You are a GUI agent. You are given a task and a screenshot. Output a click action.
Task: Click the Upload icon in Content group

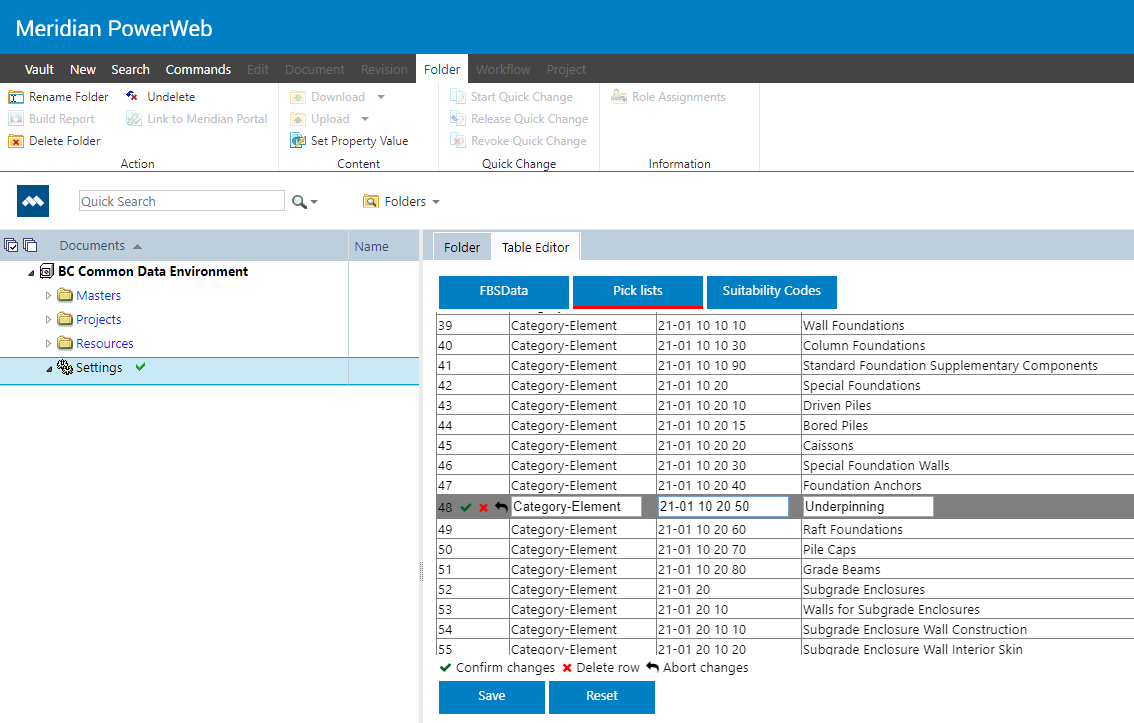click(298, 119)
